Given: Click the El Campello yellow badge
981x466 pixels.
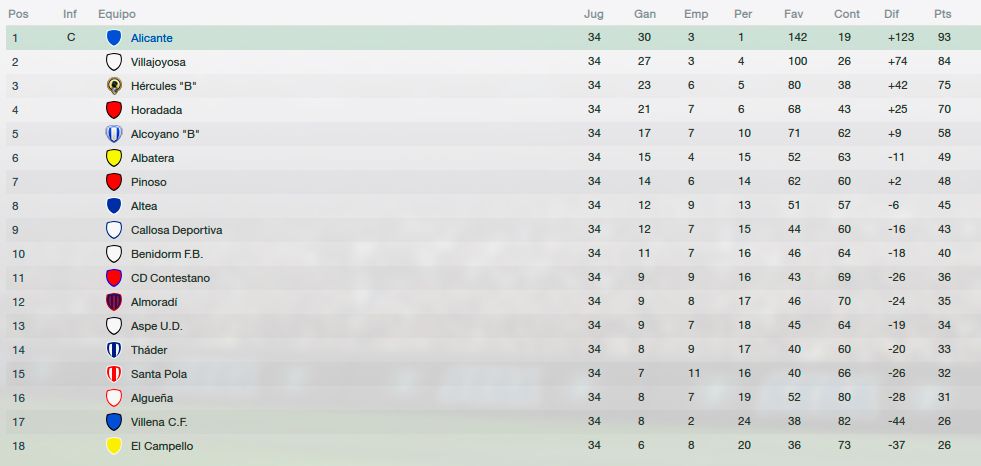Looking at the screenshot, I should [114, 445].
